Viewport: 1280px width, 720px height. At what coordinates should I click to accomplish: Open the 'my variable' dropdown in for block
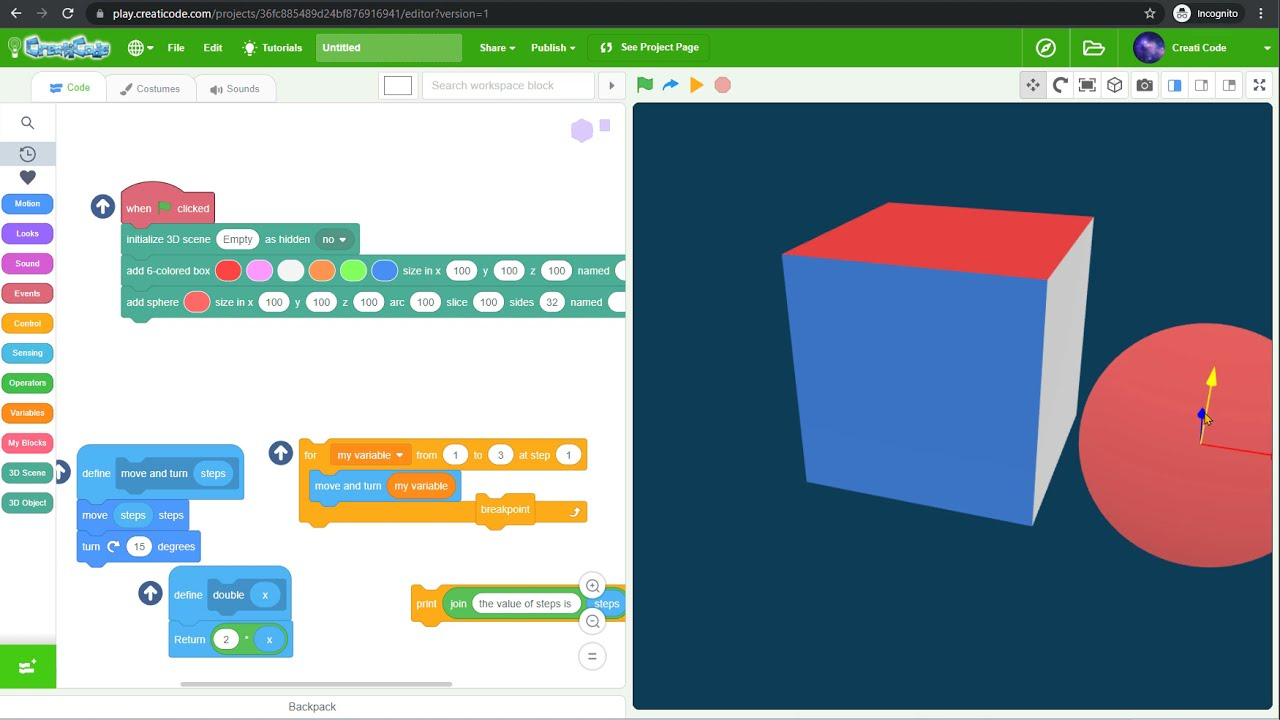click(370, 455)
